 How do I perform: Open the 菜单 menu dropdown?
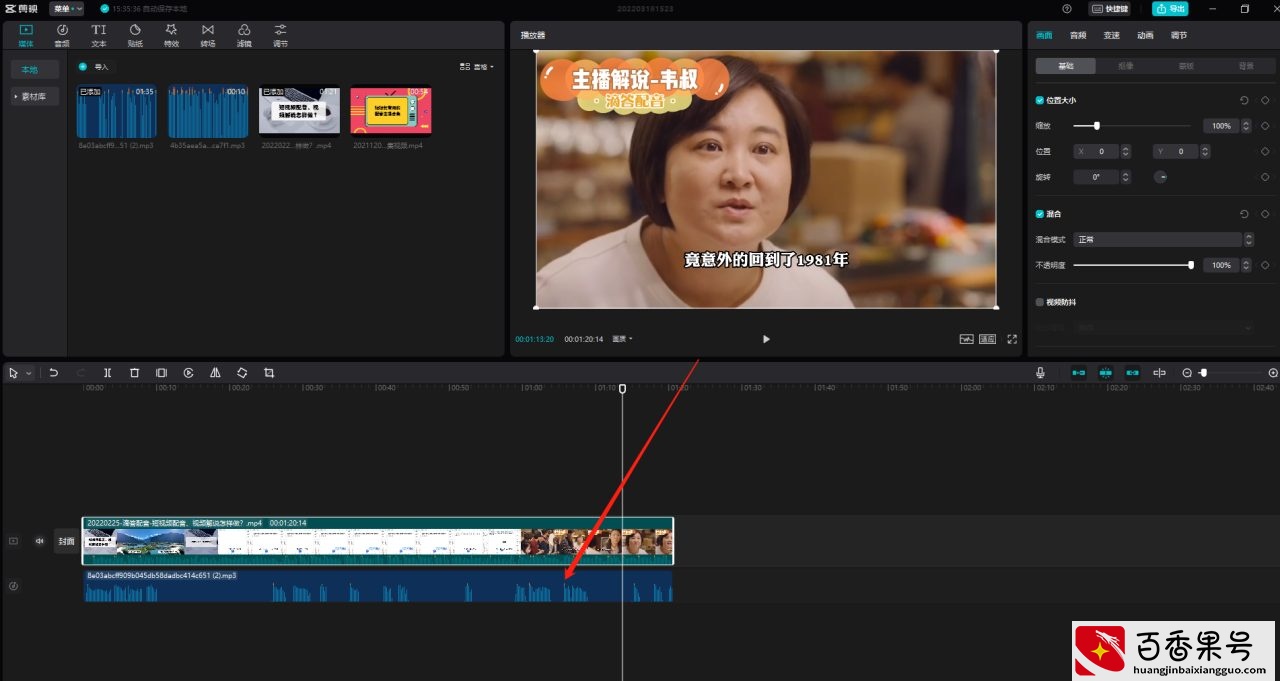click(x=66, y=8)
